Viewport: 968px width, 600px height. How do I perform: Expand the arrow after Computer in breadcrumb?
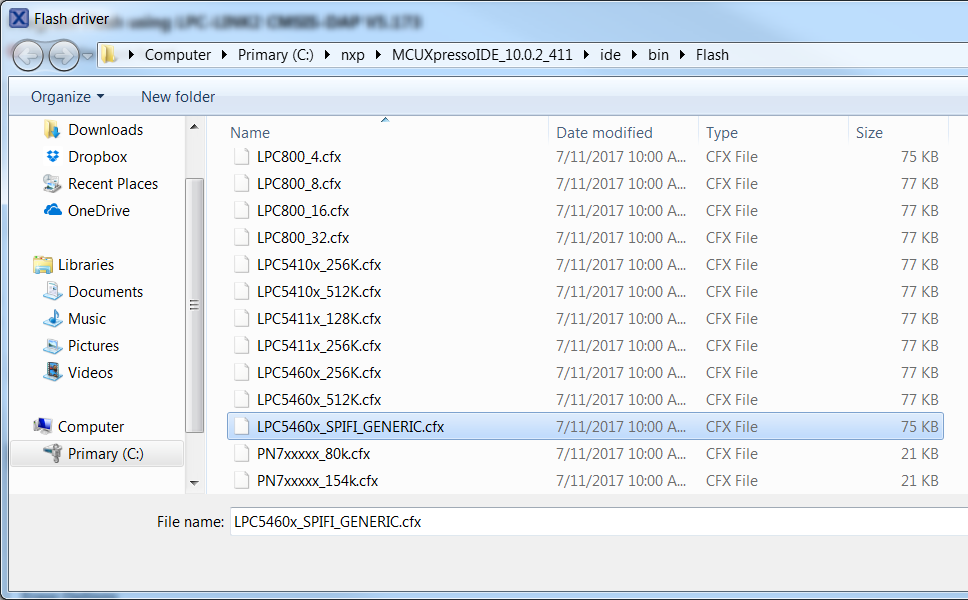[x=224, y=55]
